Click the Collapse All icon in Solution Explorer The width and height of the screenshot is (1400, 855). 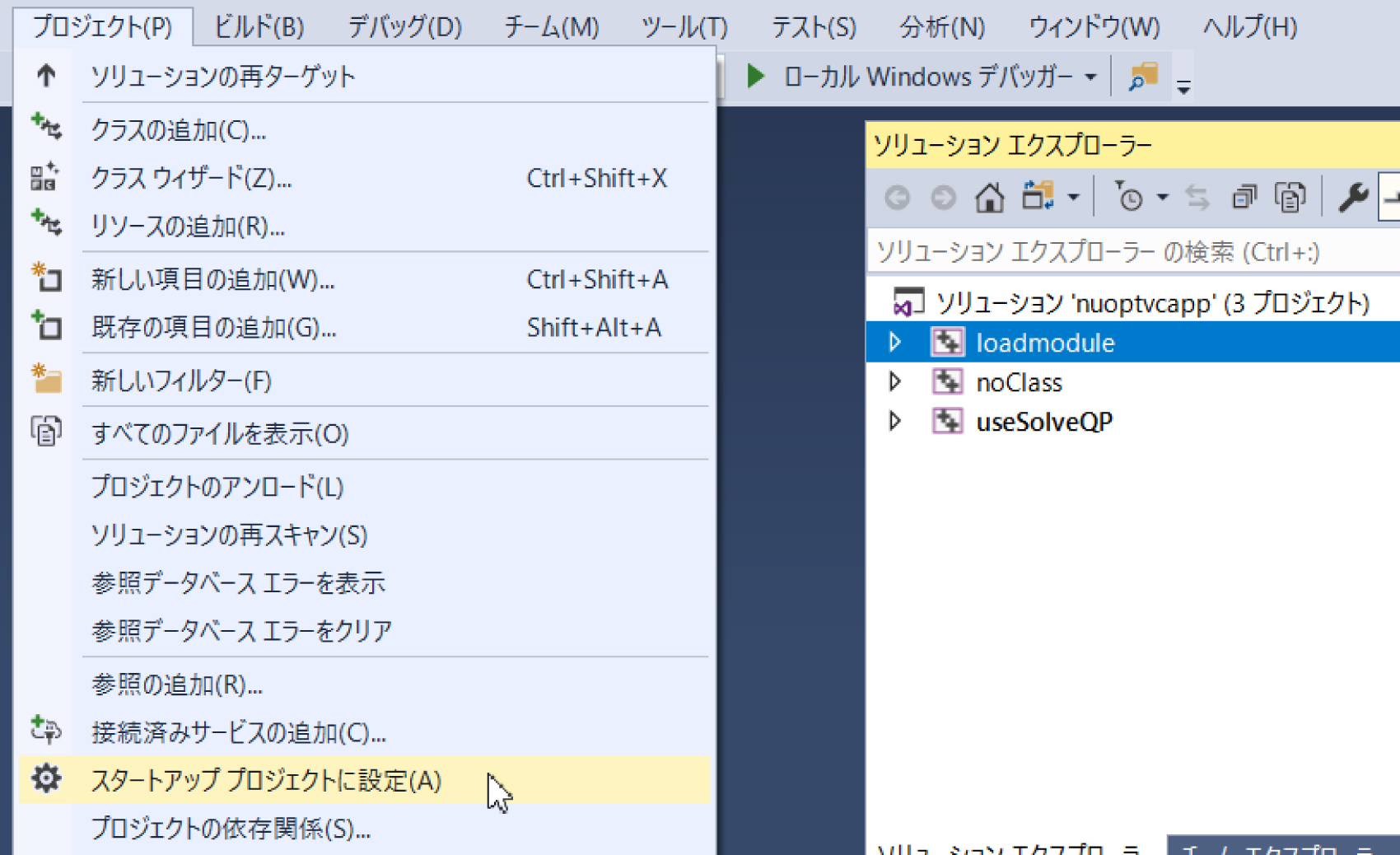pos(1244,198)
